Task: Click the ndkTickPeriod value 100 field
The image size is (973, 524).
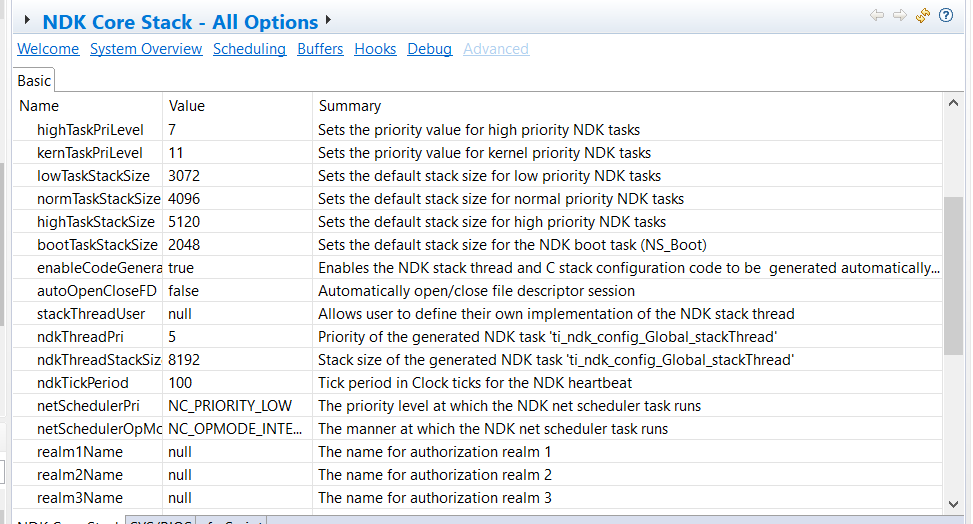Action: pyautogui.click(x=238, y=382)
